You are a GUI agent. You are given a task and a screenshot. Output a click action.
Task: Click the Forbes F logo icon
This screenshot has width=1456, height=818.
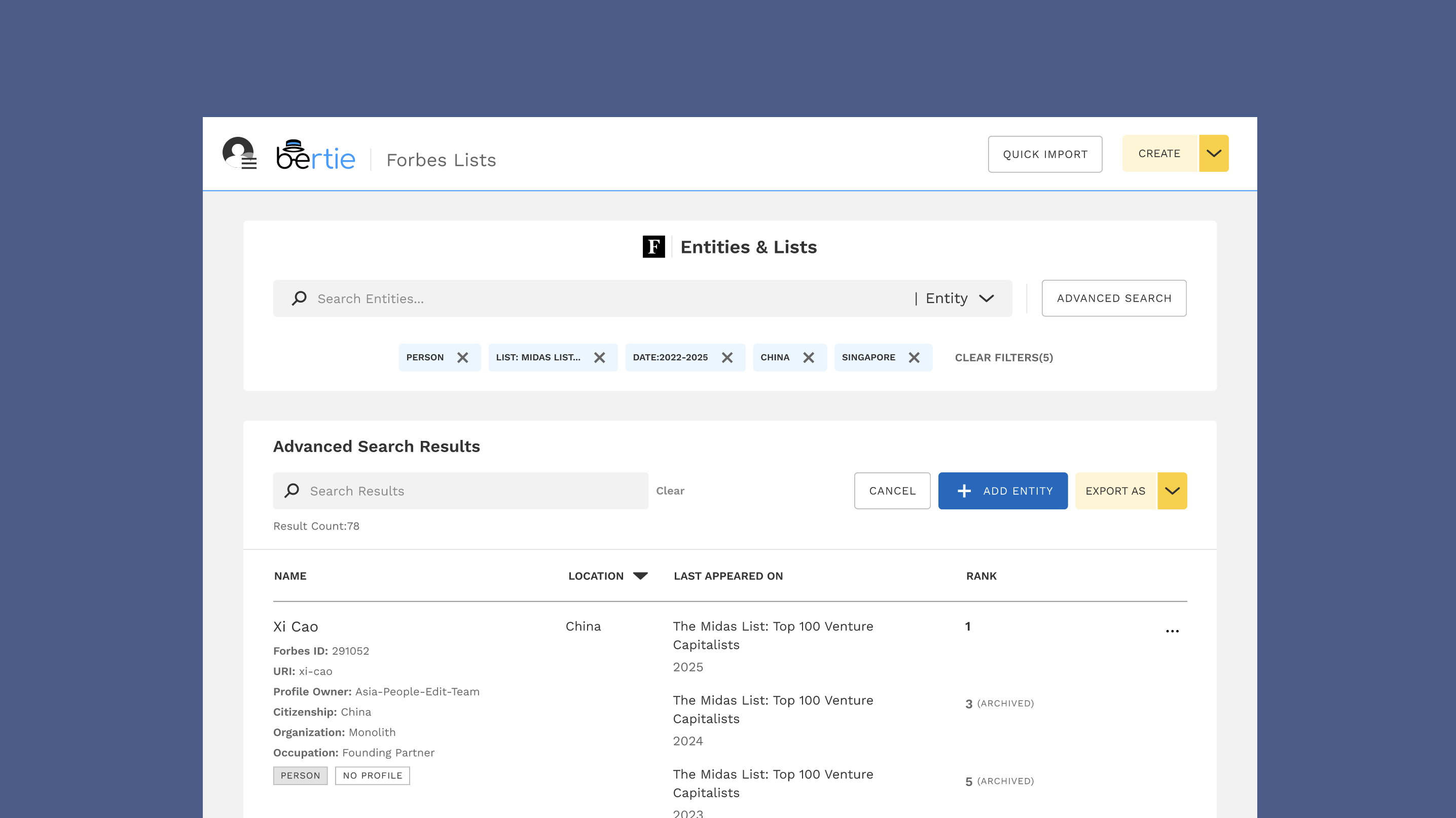coord(653,247)
